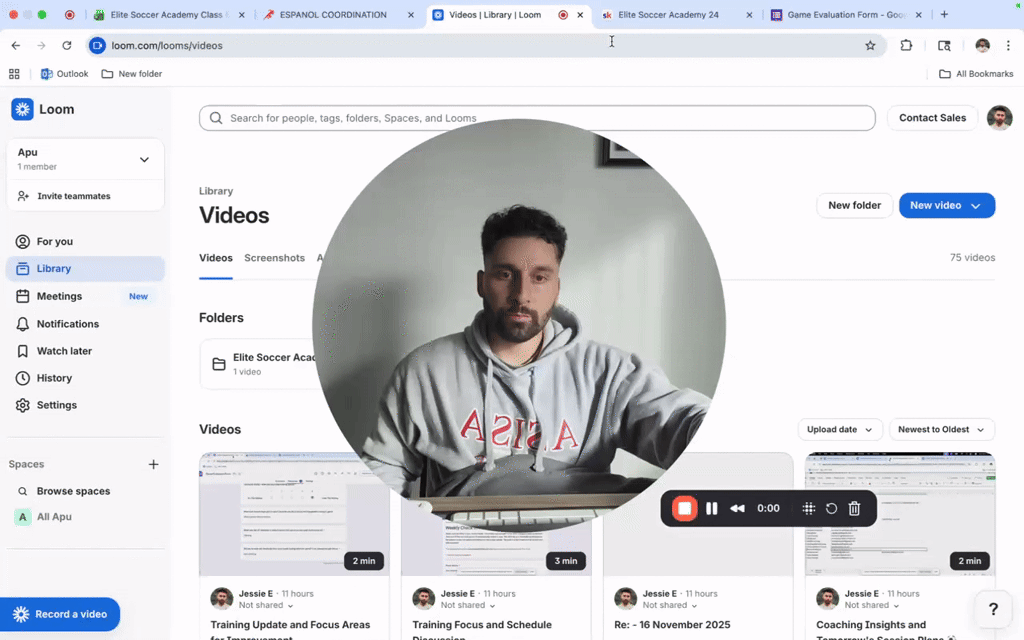
Task: Add a new Space with plus icon
Action: pyautogui.click(x=153, y=464)
